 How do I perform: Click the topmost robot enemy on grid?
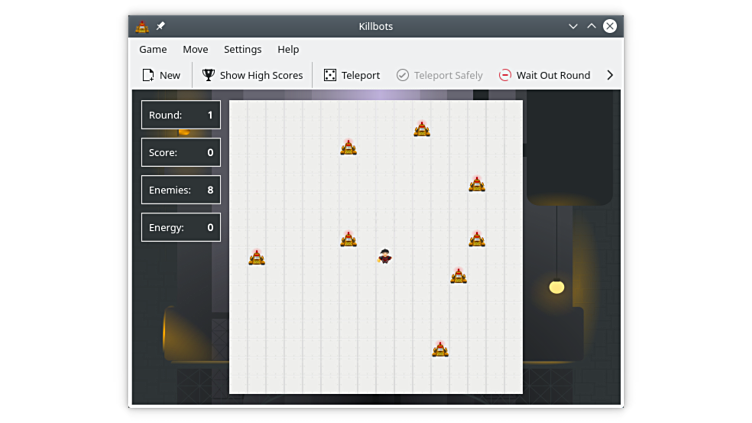[422, 129]
